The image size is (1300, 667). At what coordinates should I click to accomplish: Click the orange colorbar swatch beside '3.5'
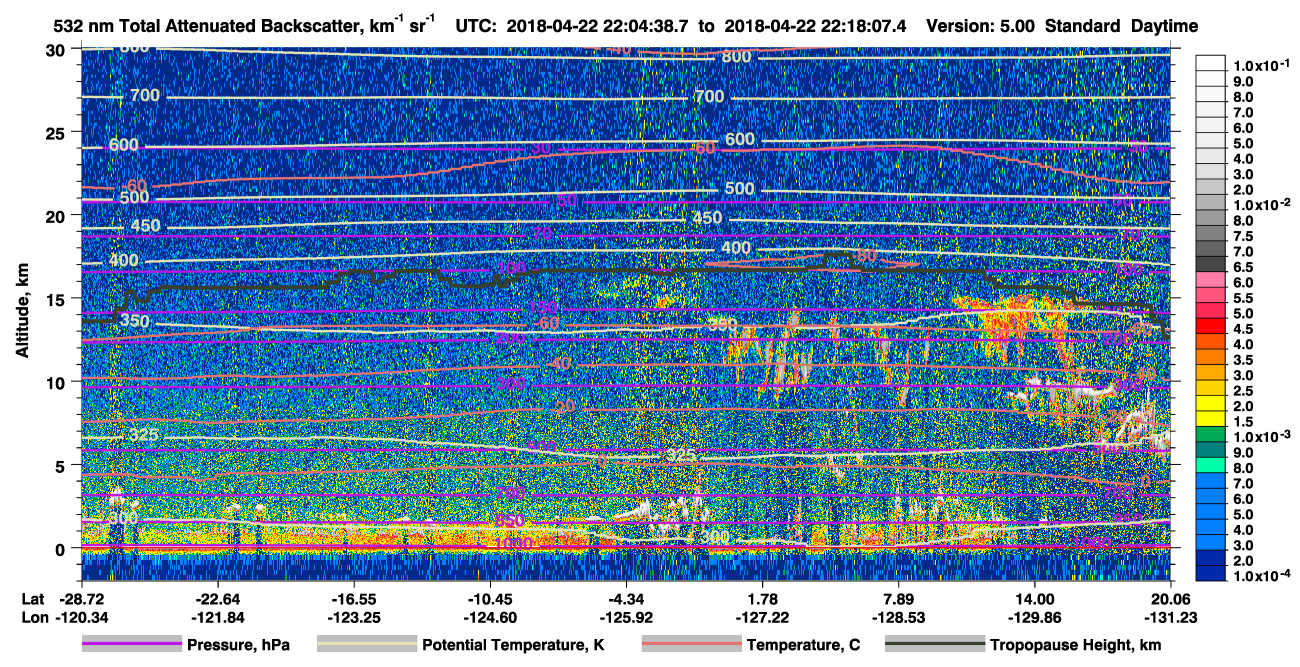coord(1212,358)
